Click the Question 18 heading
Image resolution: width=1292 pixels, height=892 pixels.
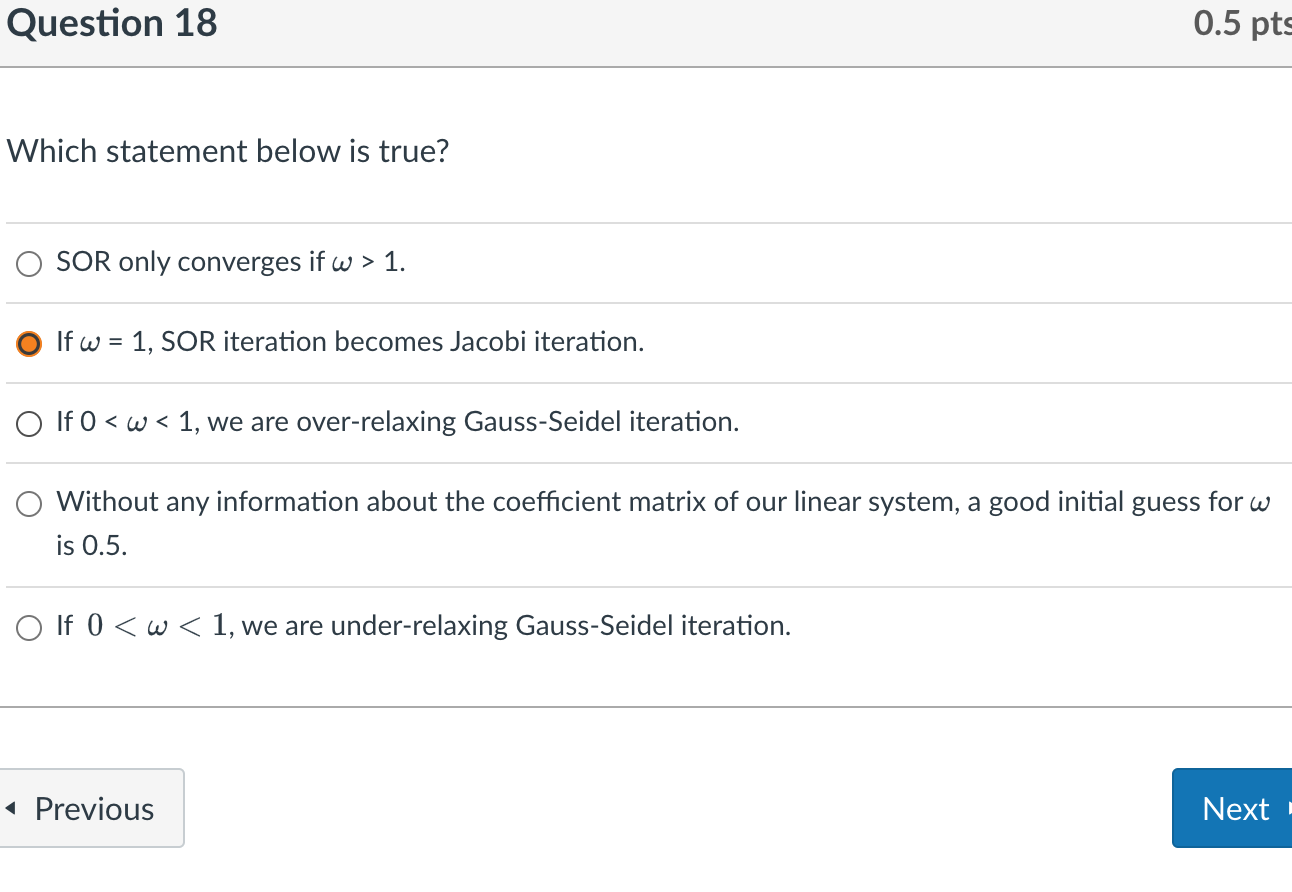coord(111,23)
